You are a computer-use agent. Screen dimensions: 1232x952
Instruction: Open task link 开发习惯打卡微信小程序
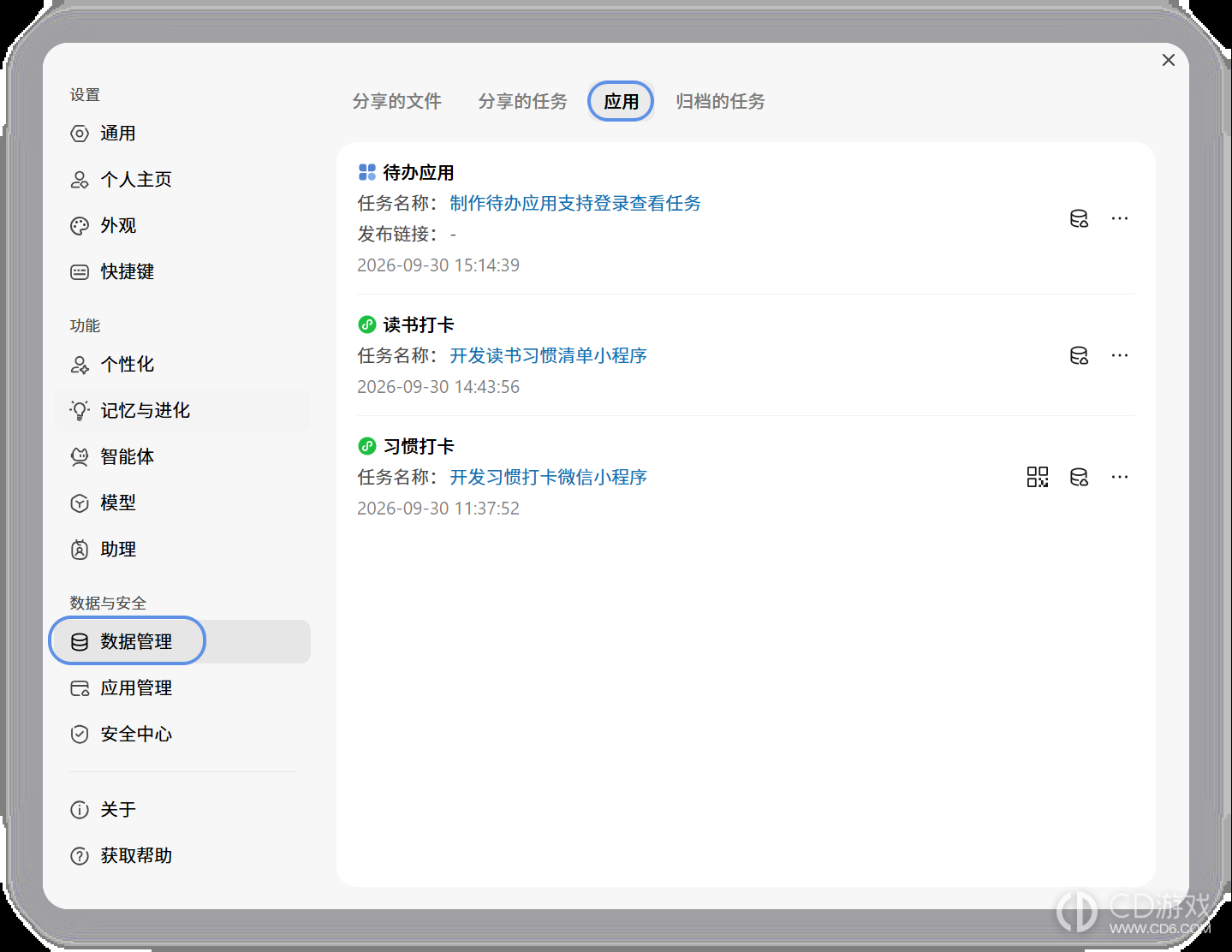tap(549, 478)
